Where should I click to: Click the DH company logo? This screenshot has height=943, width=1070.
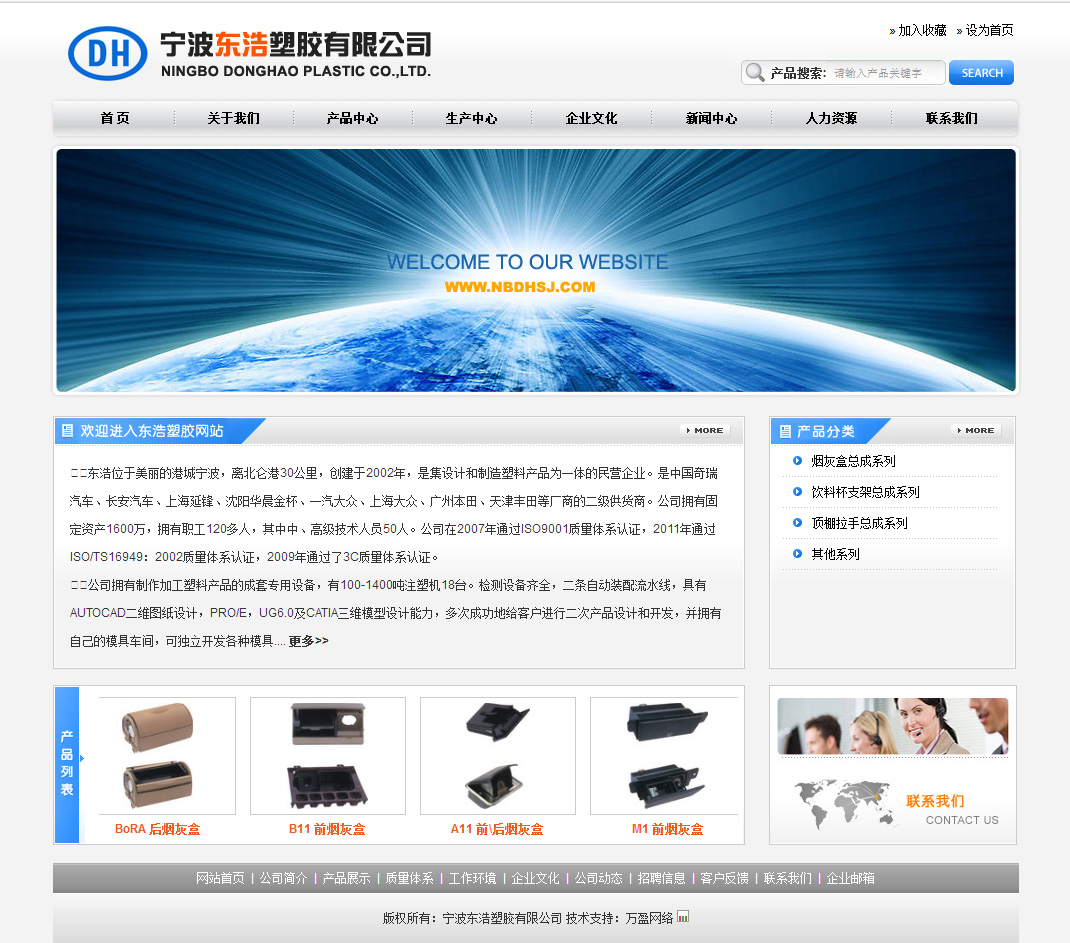click(107, 53)
